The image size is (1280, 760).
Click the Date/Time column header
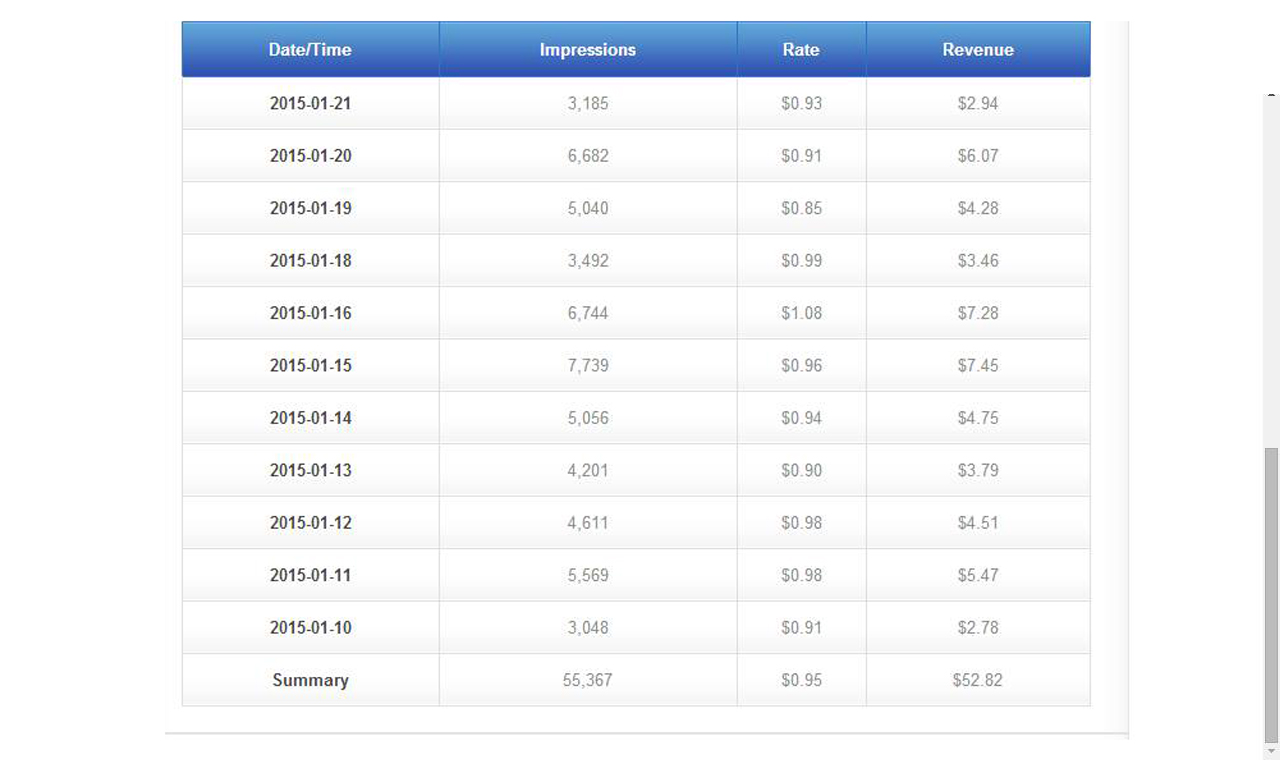(x=310, y=49)
